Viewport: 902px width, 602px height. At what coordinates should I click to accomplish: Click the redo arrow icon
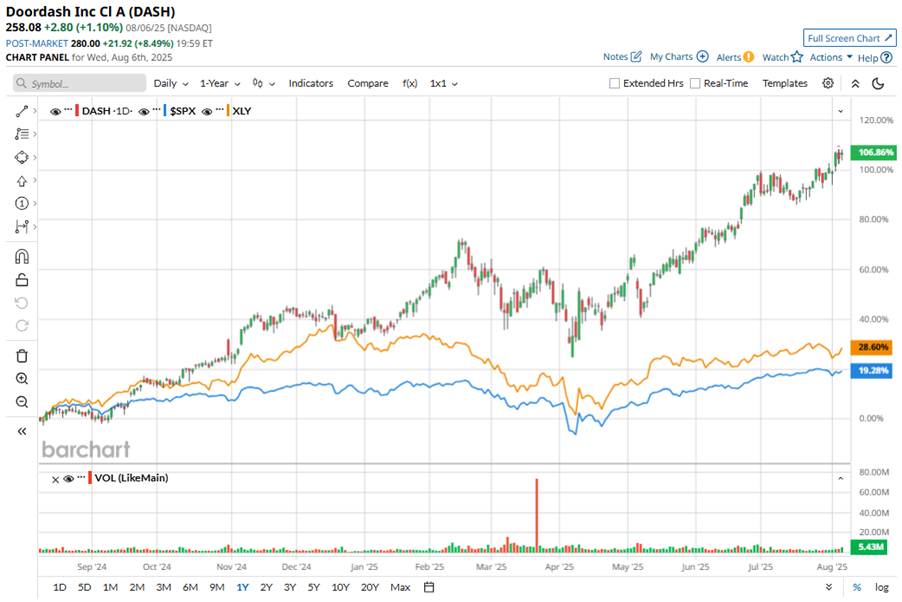pos(22,326)
